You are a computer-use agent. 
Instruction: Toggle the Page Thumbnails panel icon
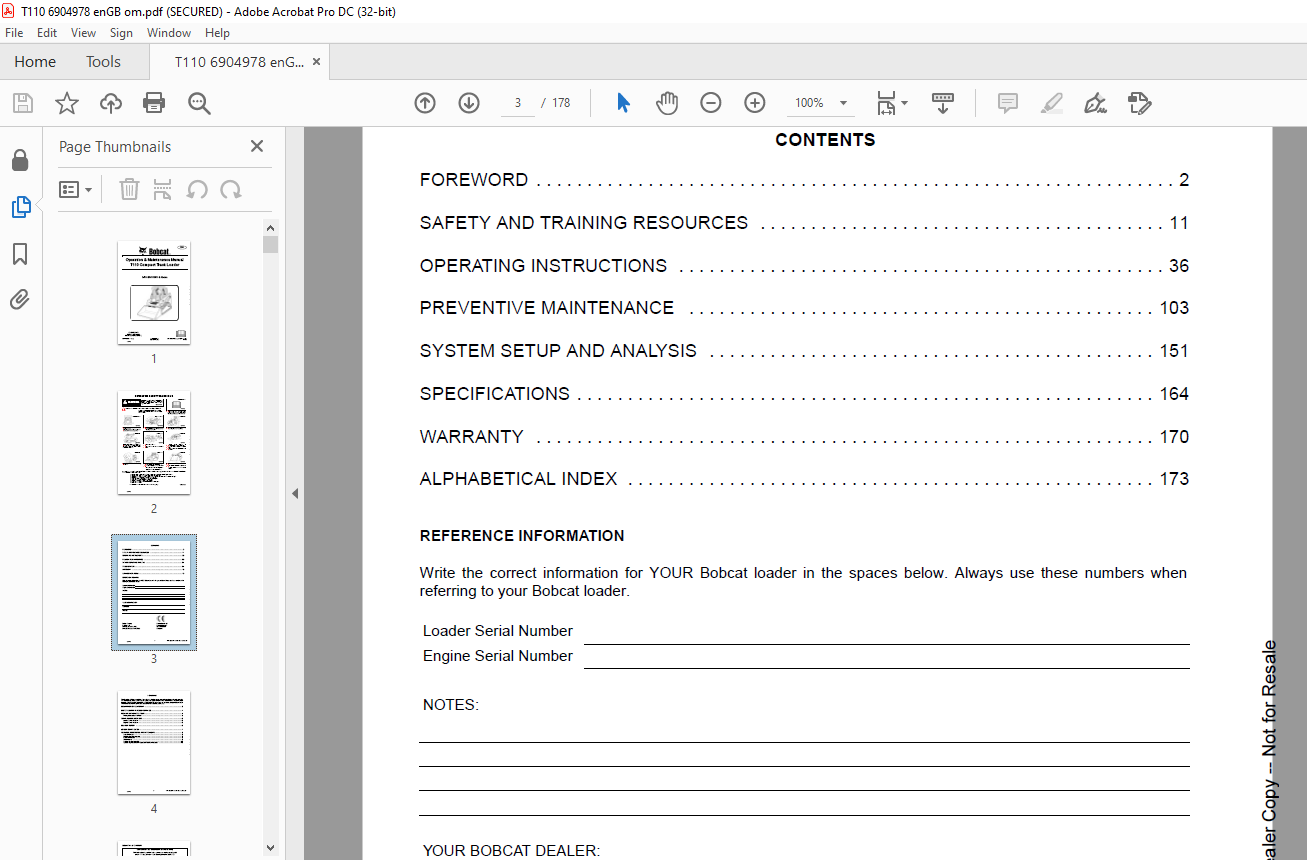click(x=20, y=207)
